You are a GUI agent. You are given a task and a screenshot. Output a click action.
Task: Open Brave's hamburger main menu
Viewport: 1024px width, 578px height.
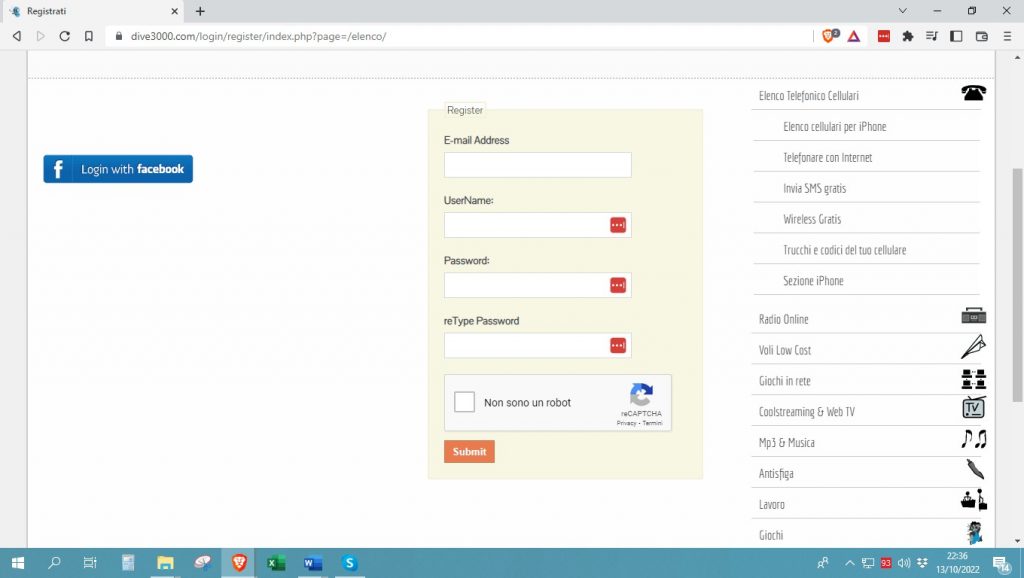[x=1006, y=36]
